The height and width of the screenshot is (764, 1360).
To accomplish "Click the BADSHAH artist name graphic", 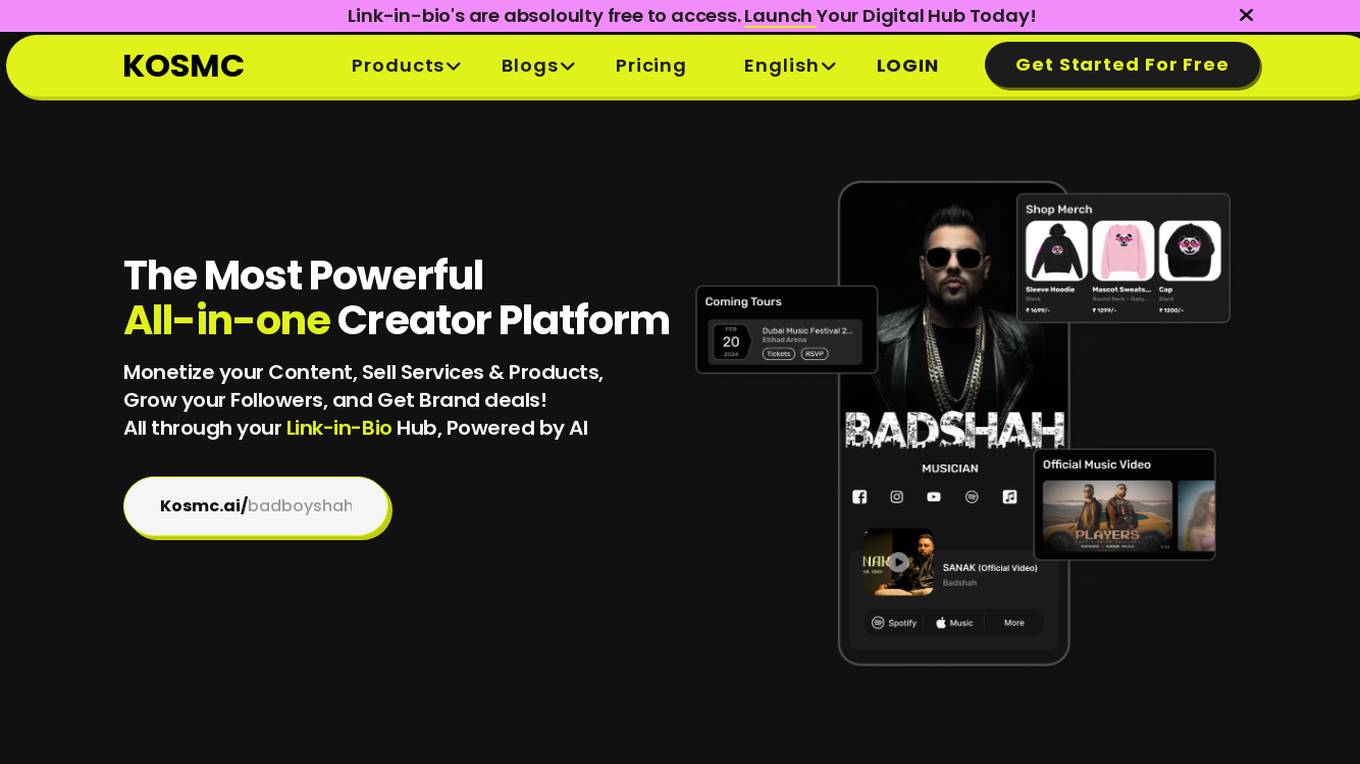I will [954, 428].
